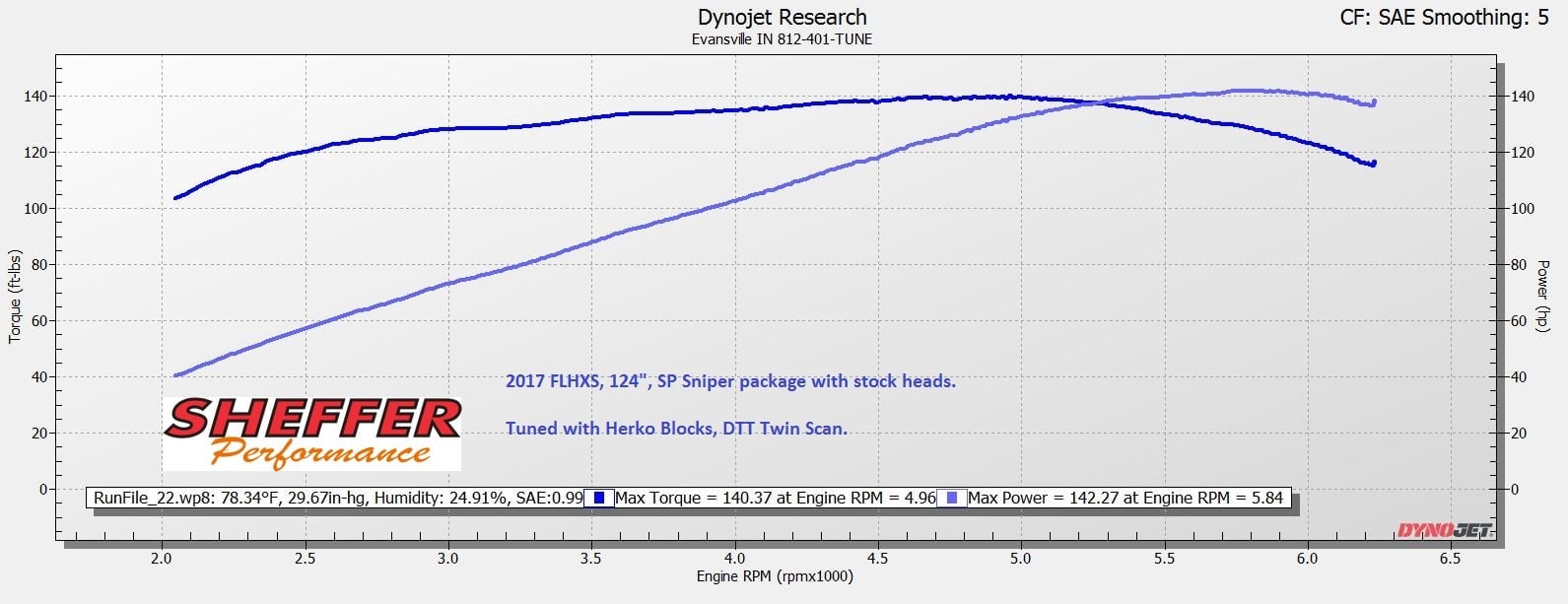Click the 100 tick on the power axis
This screenshot has height=604, width=1568.
pyautogui.click(x=1523, y=209)
